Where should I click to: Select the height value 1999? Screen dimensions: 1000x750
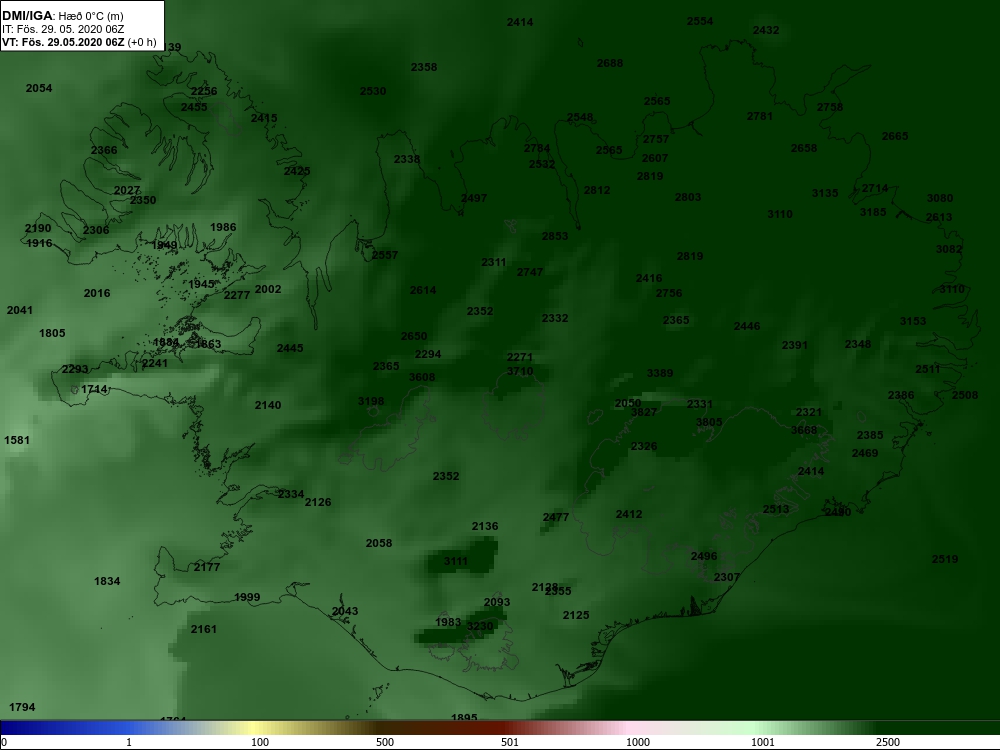[247, 597]
